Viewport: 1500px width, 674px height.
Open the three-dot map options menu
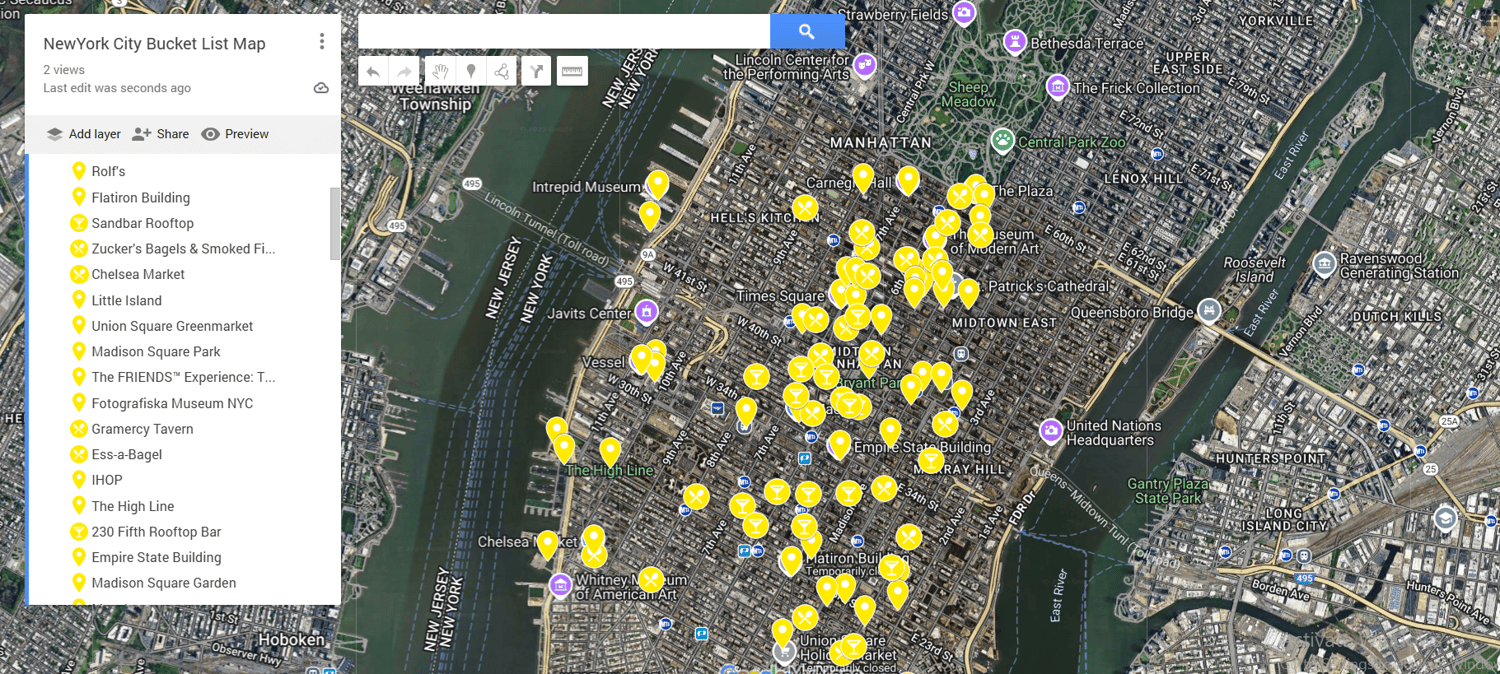[321, 41]
